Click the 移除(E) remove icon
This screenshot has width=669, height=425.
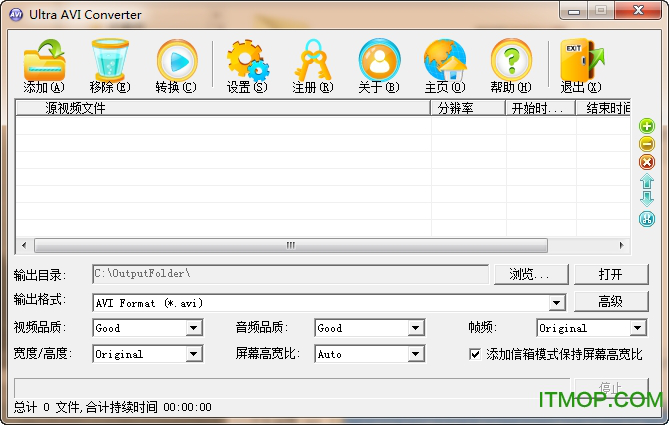point(110,60)
